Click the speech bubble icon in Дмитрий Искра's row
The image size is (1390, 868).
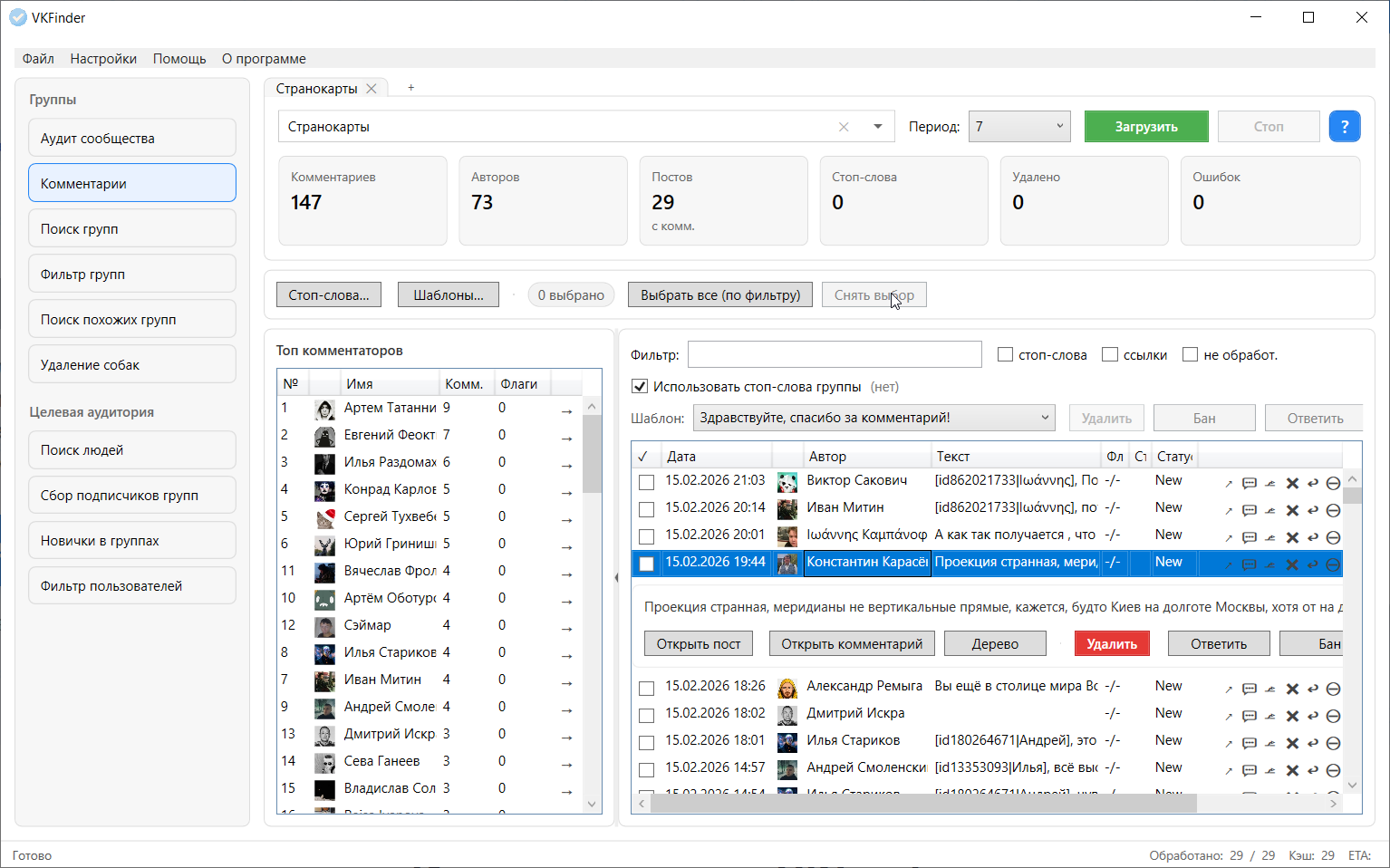click(x=1250, y=716)
